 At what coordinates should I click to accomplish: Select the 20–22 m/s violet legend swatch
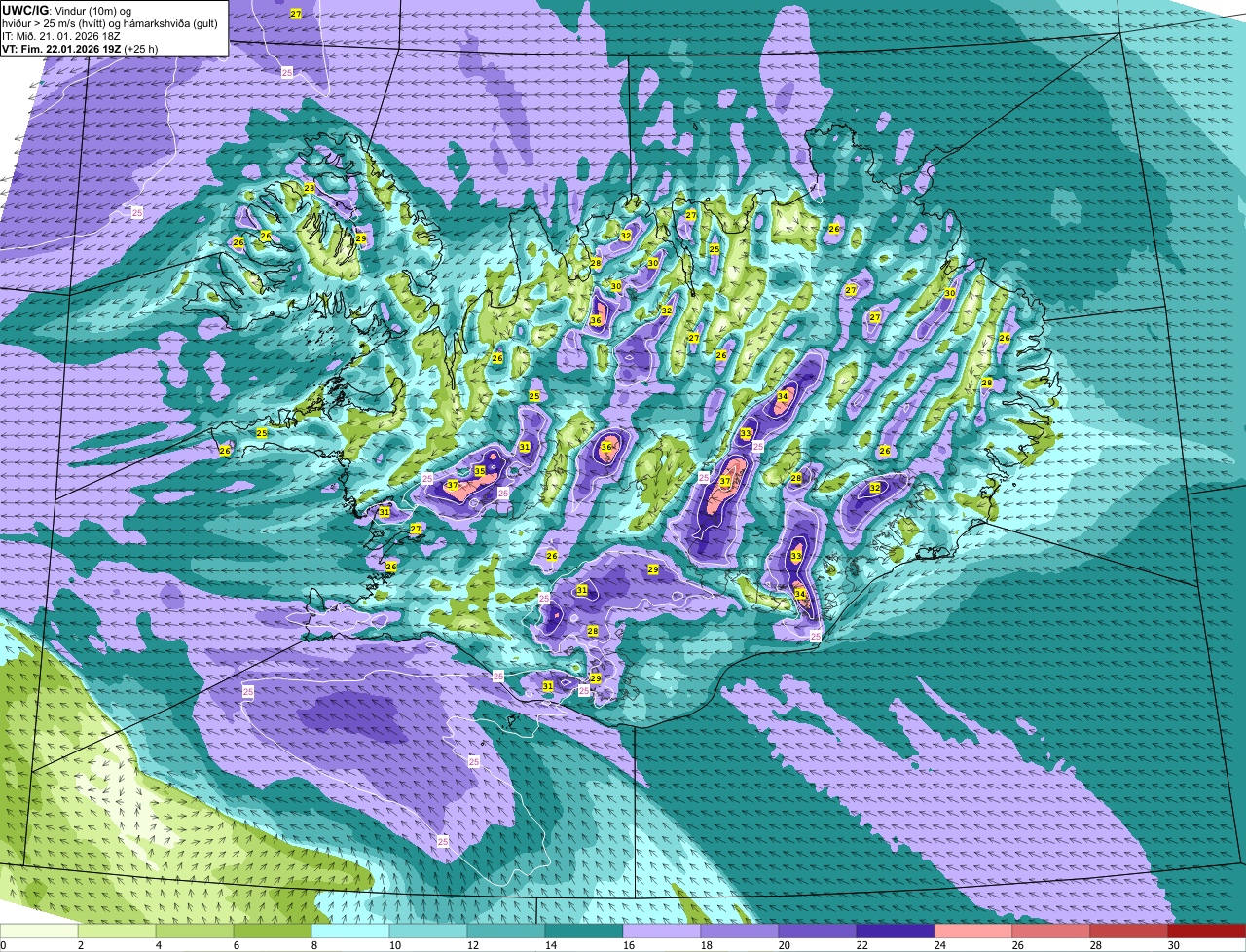tap(818, 931)
